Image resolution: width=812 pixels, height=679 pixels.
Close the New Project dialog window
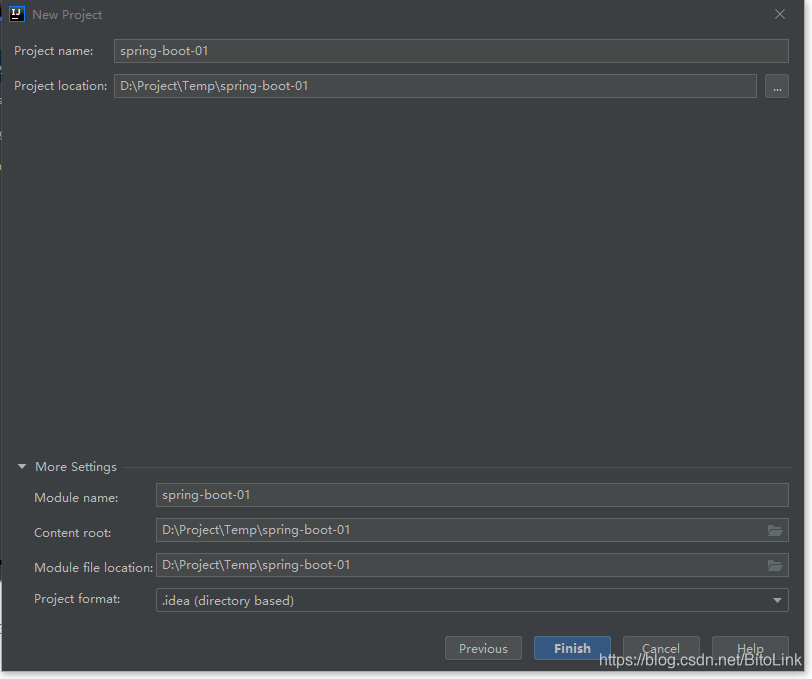(x=780, y=15)
